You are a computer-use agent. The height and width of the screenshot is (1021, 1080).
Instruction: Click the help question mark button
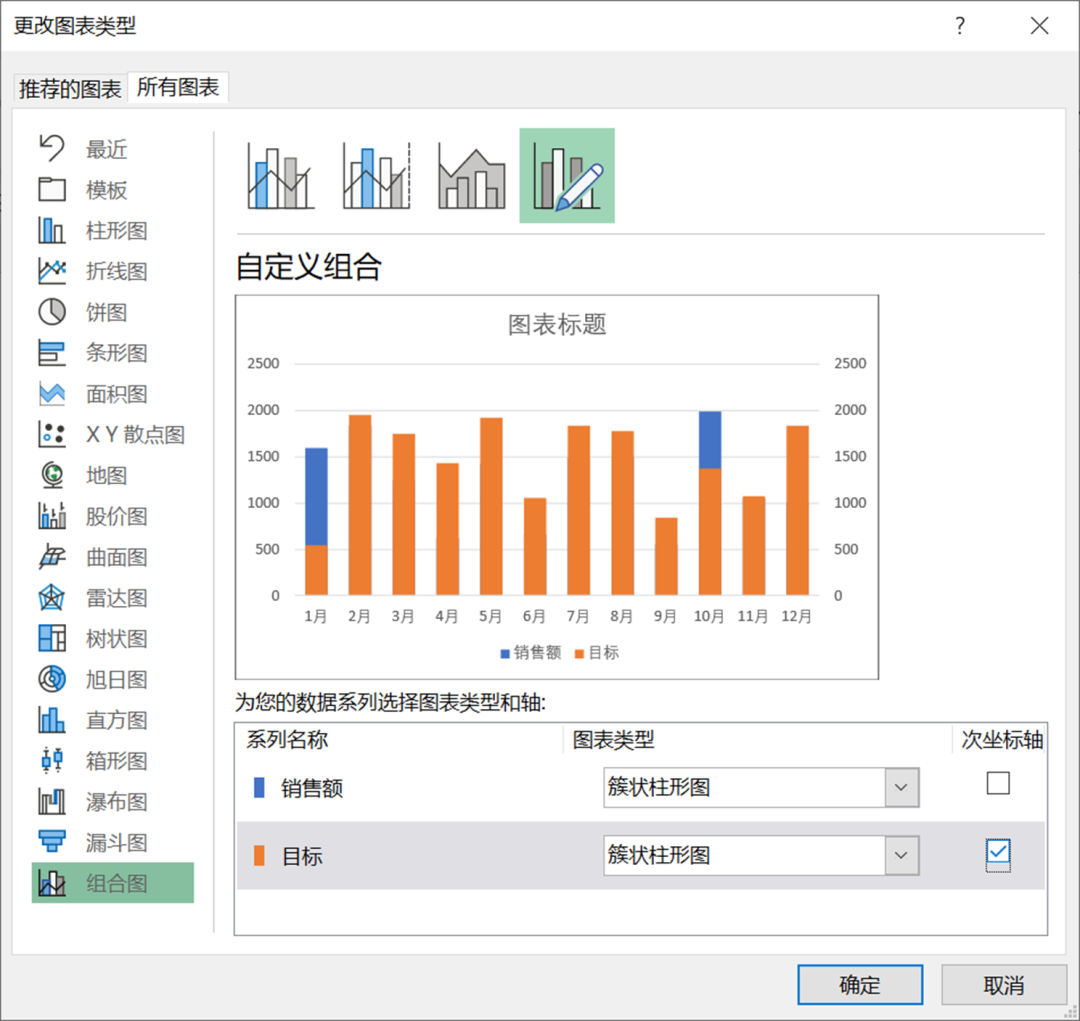coord(960,26)
